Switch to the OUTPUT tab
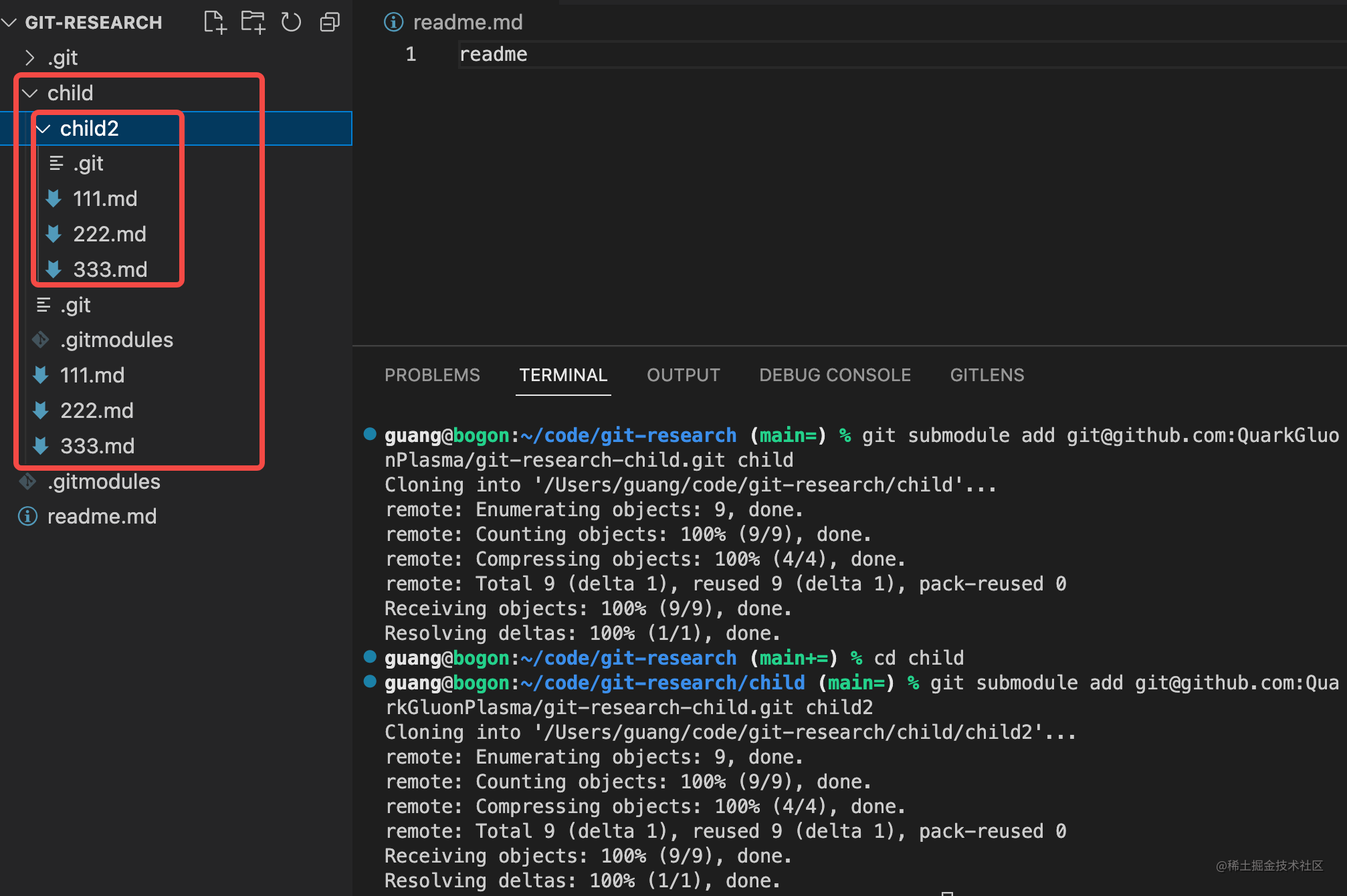This screenshot has width=1347, height=896. tap(683, 374)
